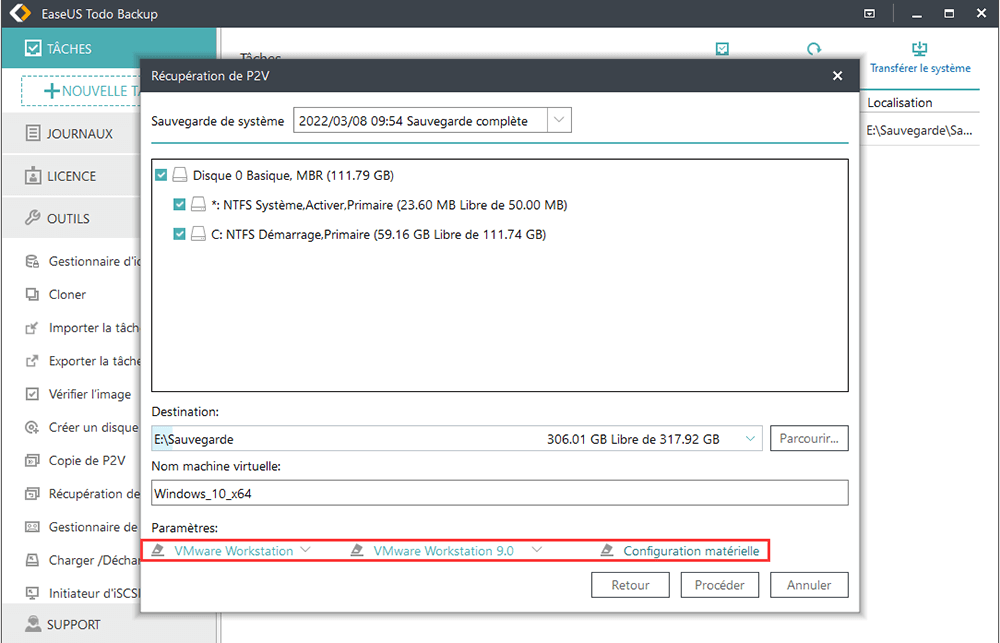Click the checklist toolbar icon at top
Image resolution: width=1000 pixels, height=643 pixels.
tap(722, 48)
